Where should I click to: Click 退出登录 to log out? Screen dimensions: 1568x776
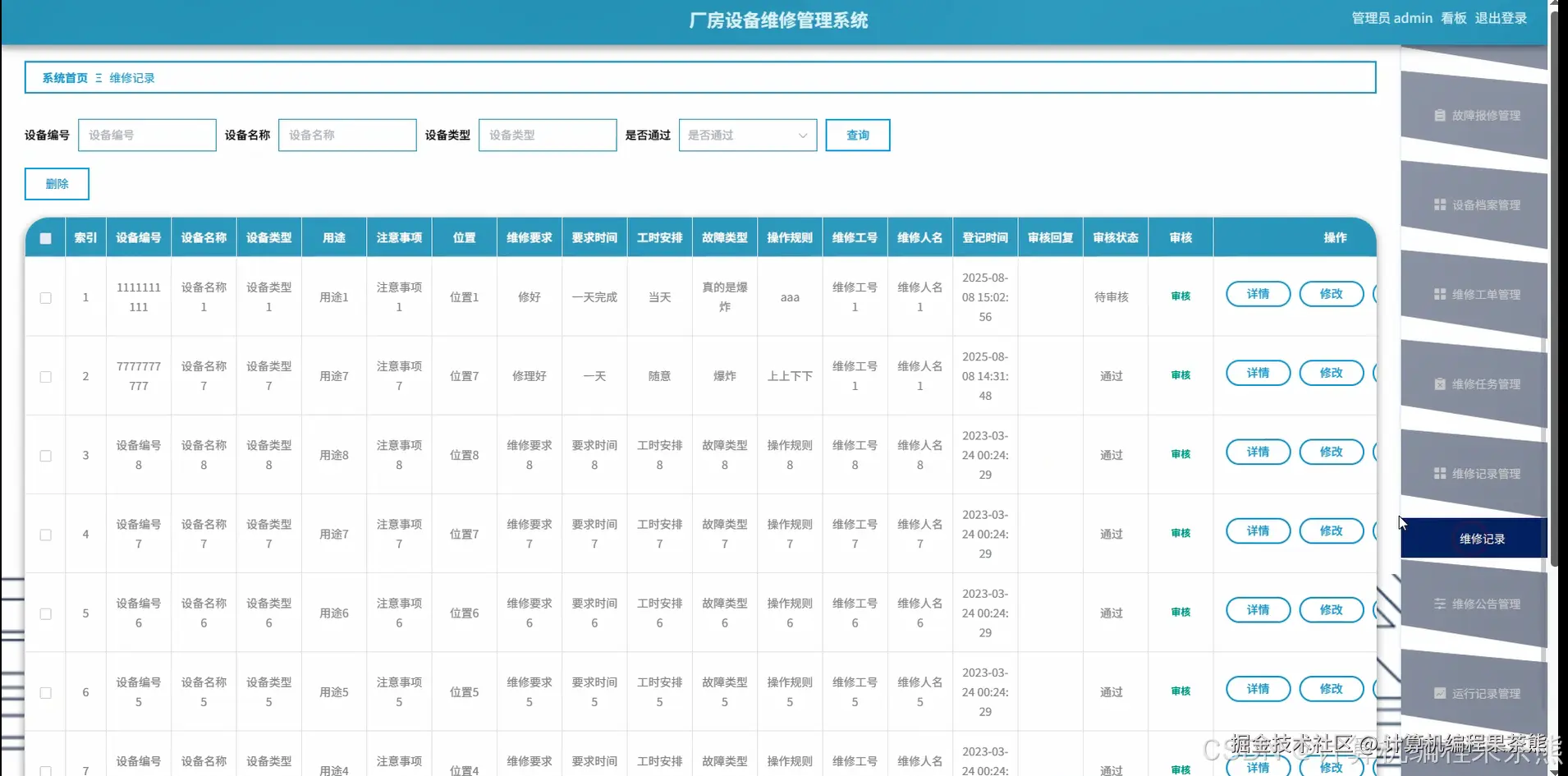1501,18
